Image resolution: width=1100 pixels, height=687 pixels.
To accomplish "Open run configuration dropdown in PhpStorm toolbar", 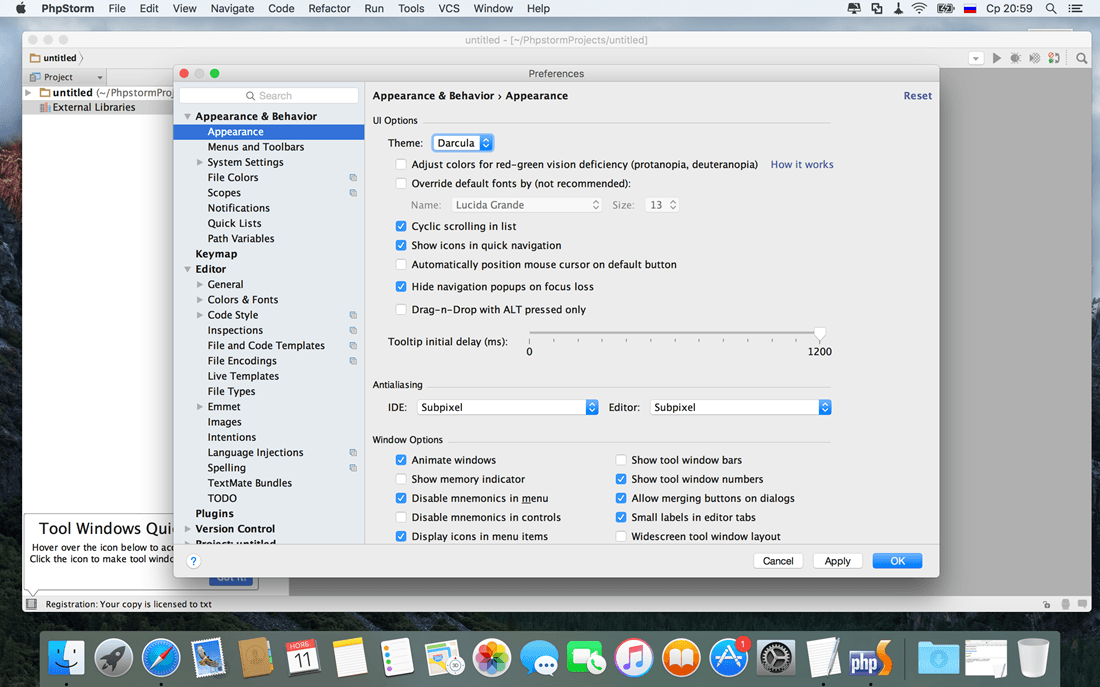I will 976,58.
